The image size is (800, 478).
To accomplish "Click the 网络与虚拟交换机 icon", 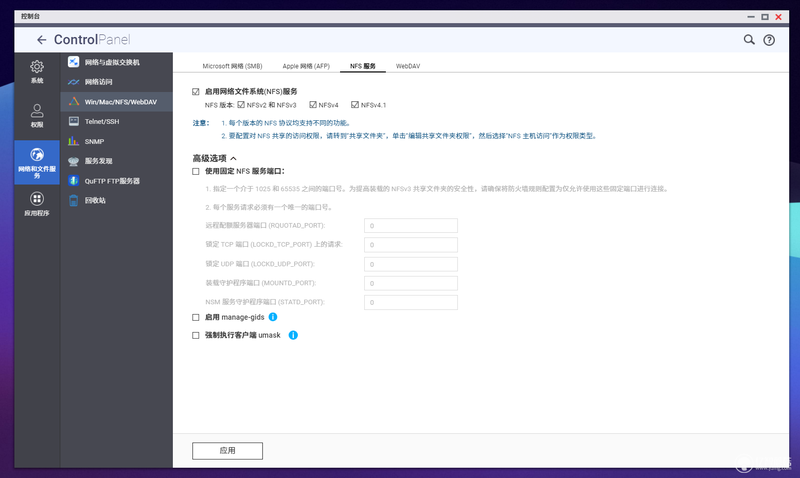I will point(73,62).
